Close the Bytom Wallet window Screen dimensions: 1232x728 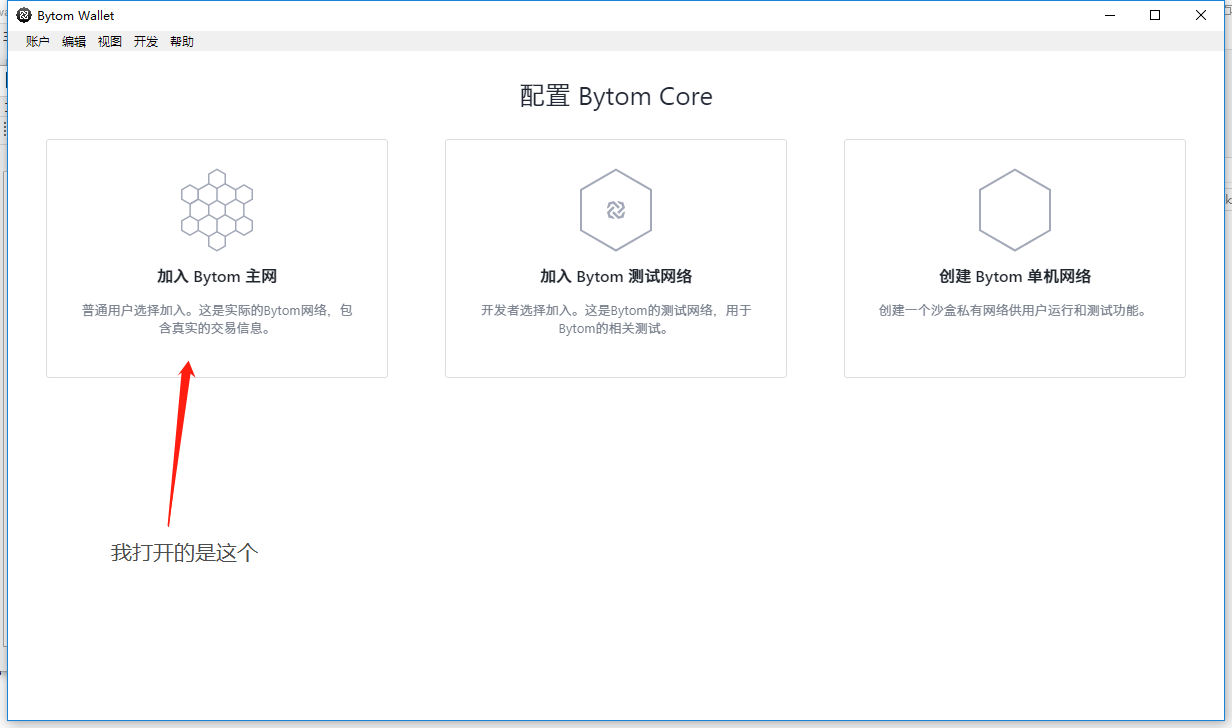[1201, 15]
